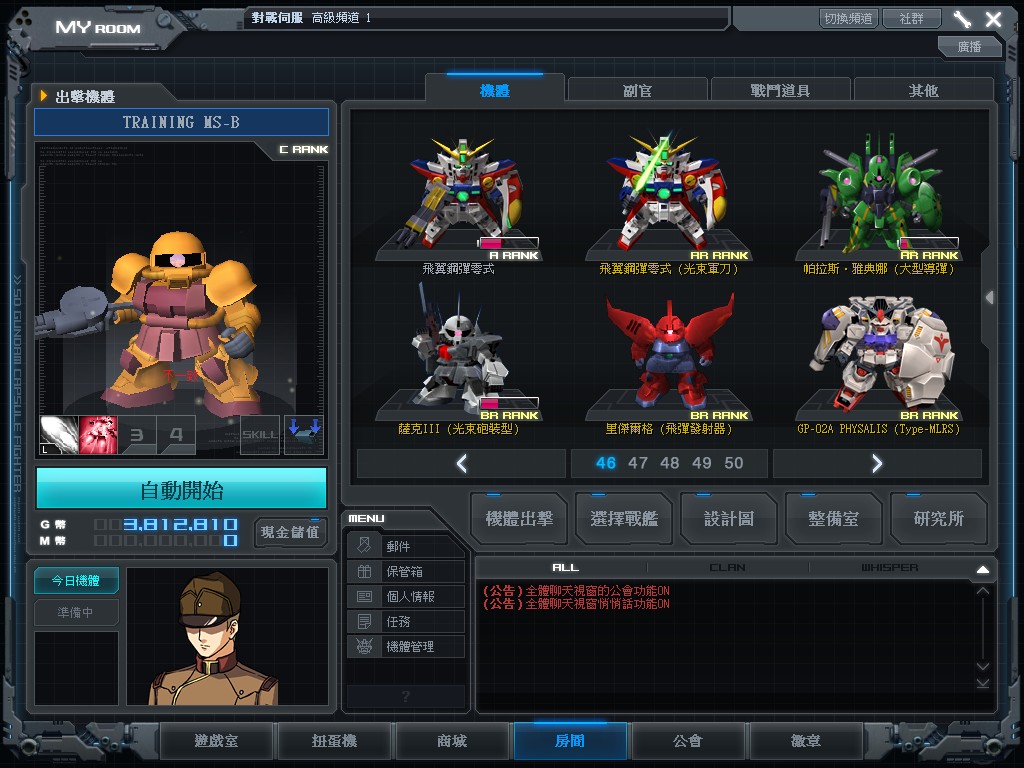Open settings with the wrench icon
Screen dimensions: 1024x768
962,20
